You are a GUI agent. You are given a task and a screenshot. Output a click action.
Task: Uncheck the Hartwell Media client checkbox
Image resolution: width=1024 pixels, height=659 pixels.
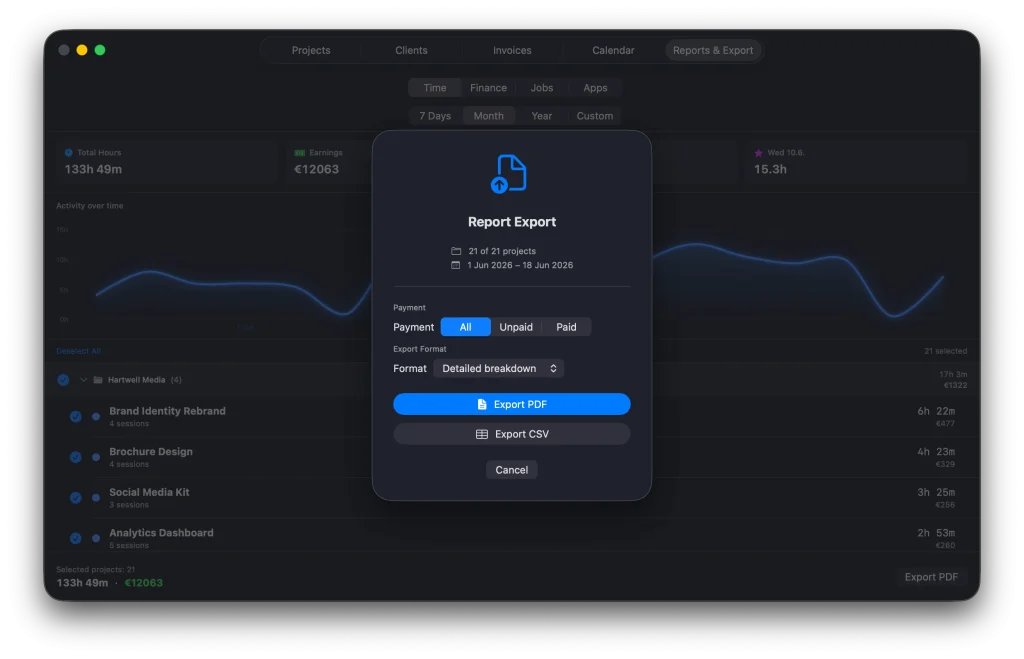tap(63, 379)
